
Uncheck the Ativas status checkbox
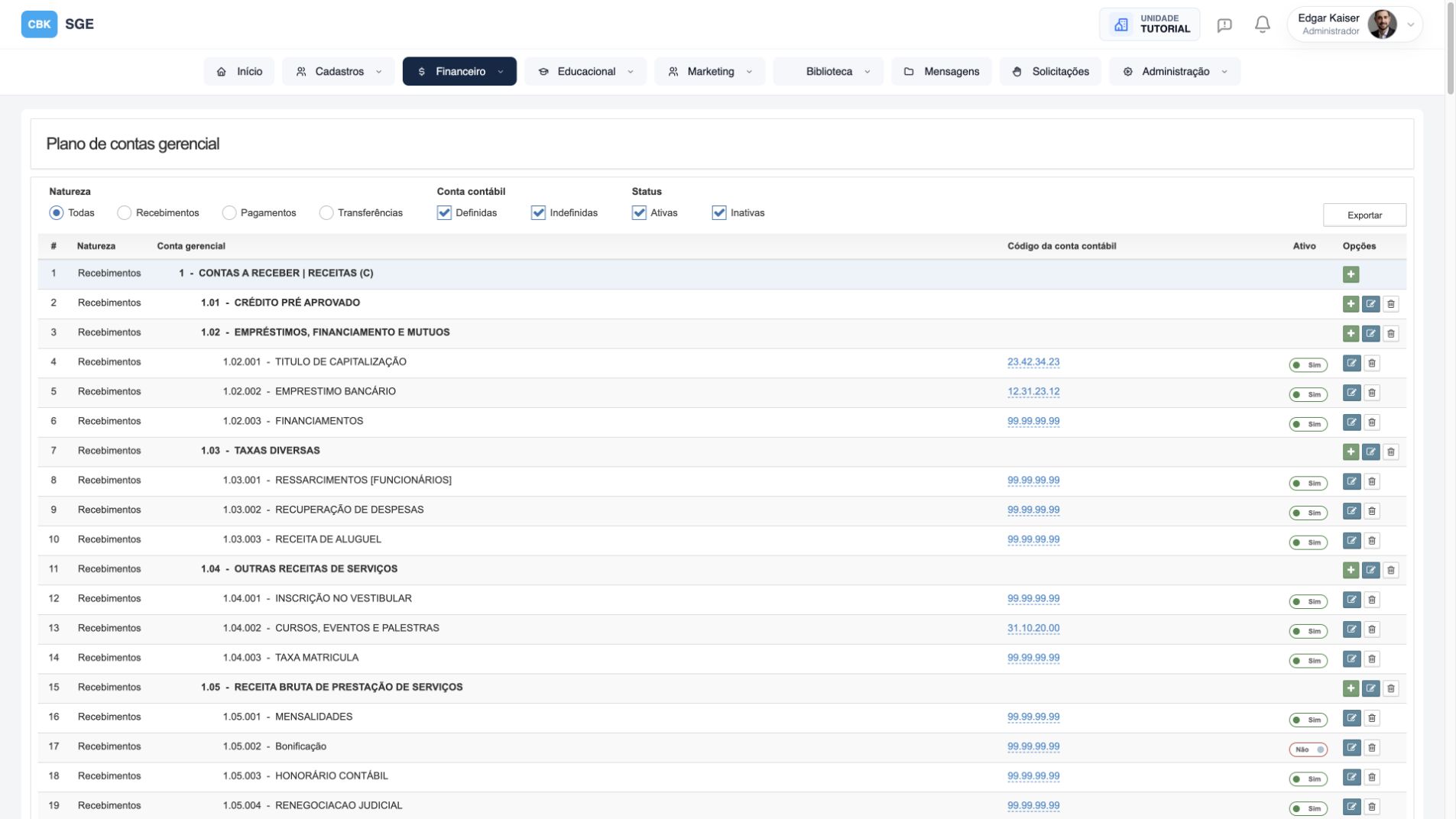coord(639,213)
